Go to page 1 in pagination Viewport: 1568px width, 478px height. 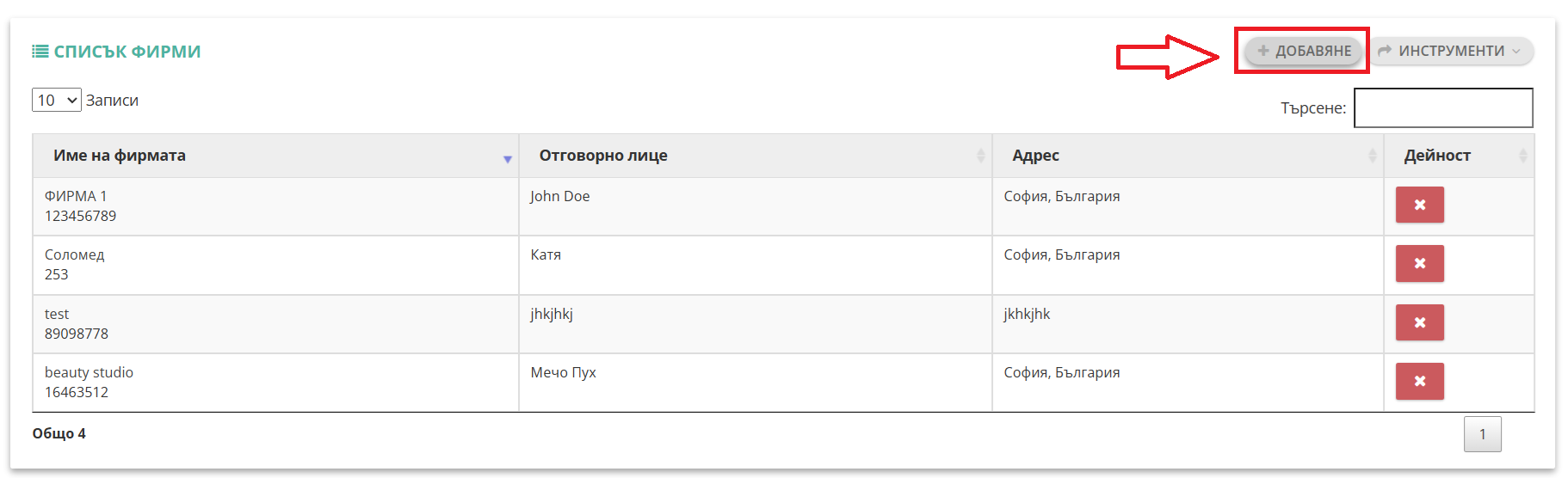tap(1482, 434)
